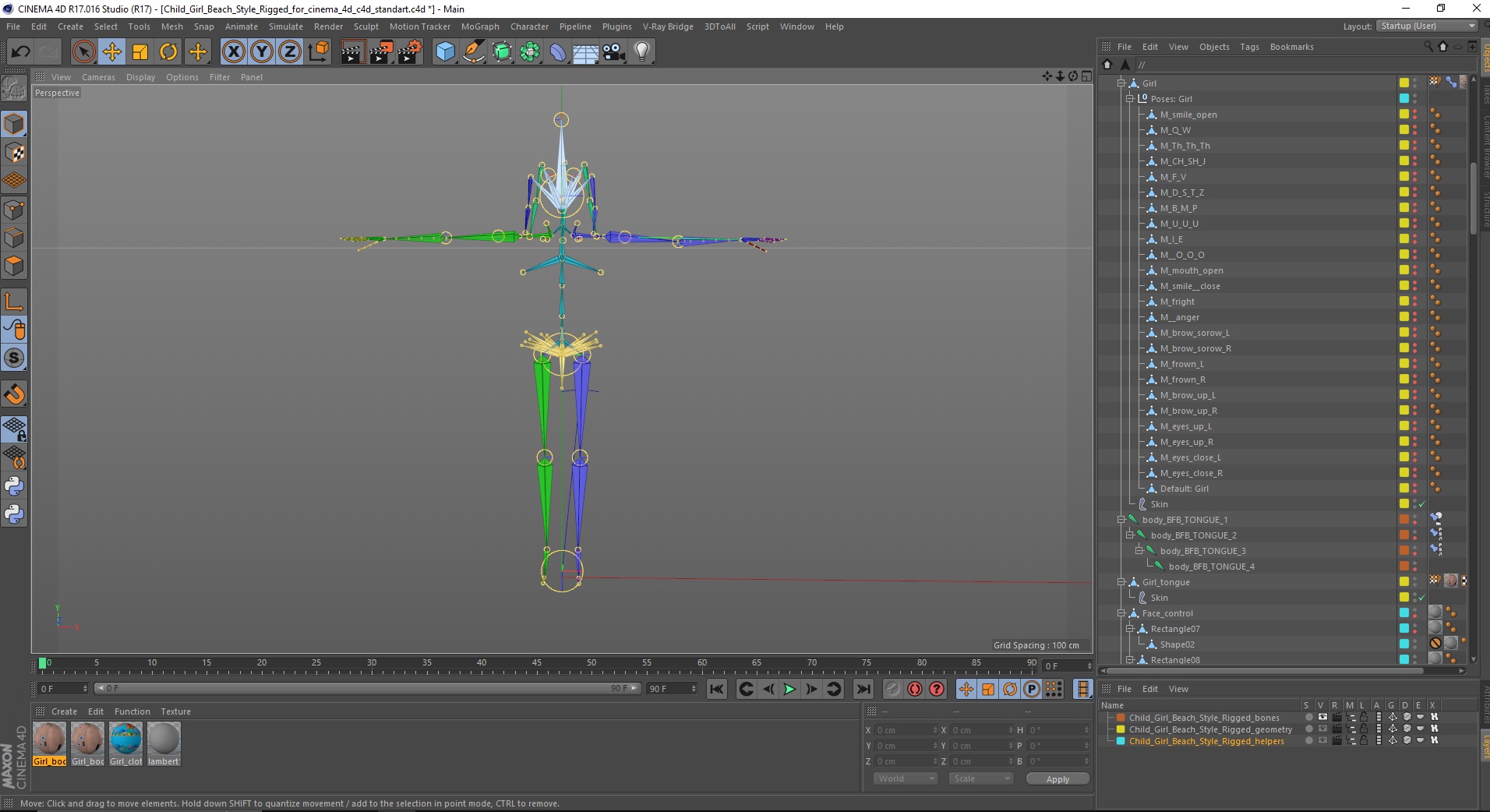Open Edit Render Settings

coord(410,52)
